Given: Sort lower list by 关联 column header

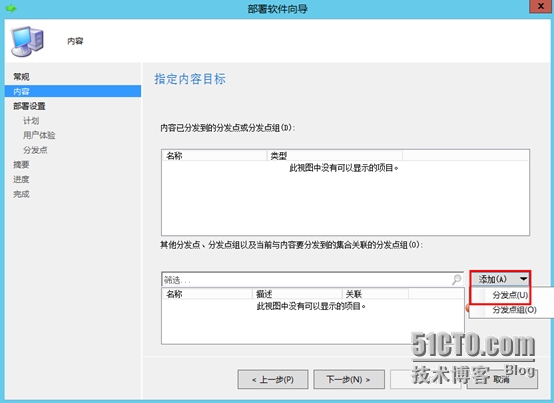Looking at the screenshot, I should coord(375,294).
